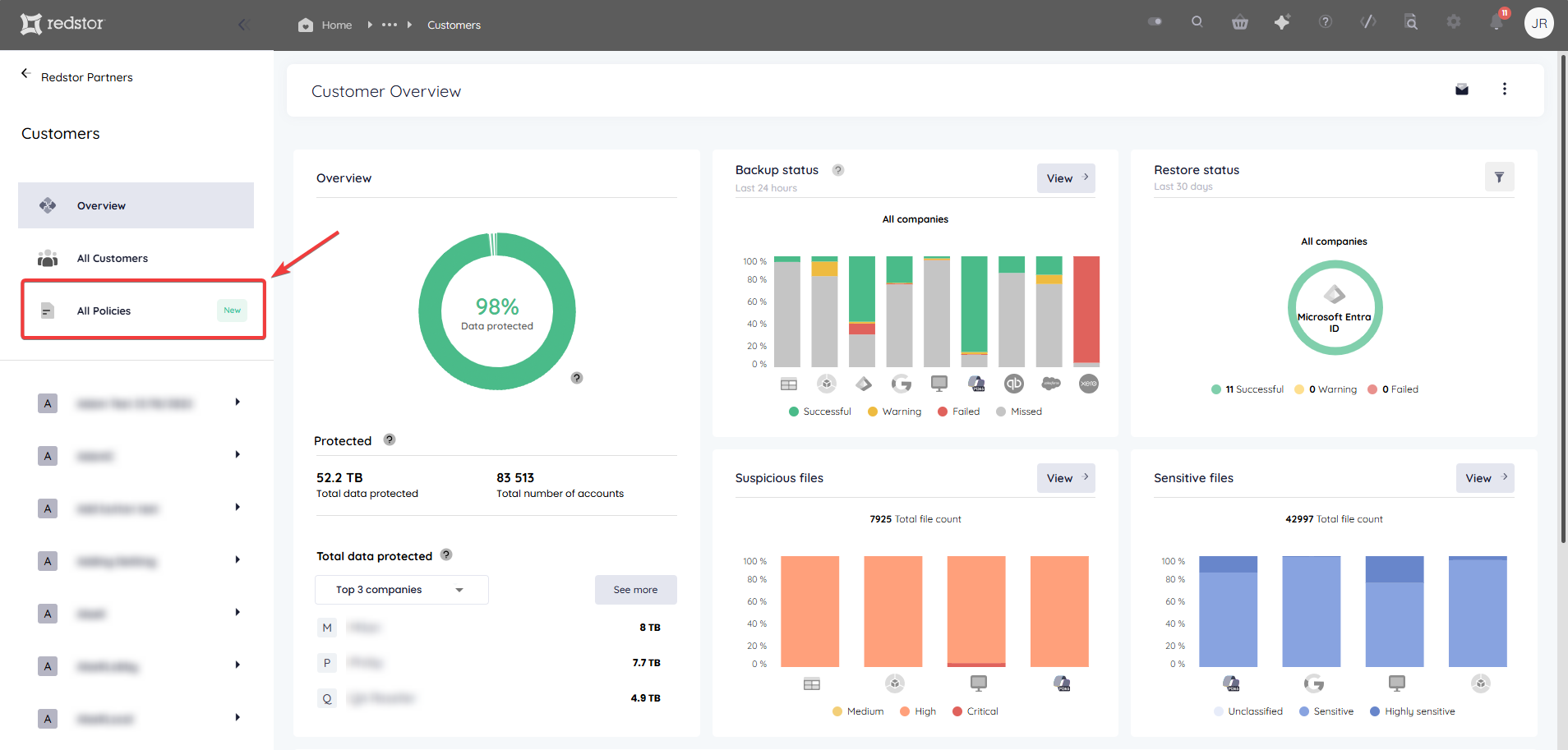
Task: Click the Customers breadcrumb
Action: click(454, 25)
